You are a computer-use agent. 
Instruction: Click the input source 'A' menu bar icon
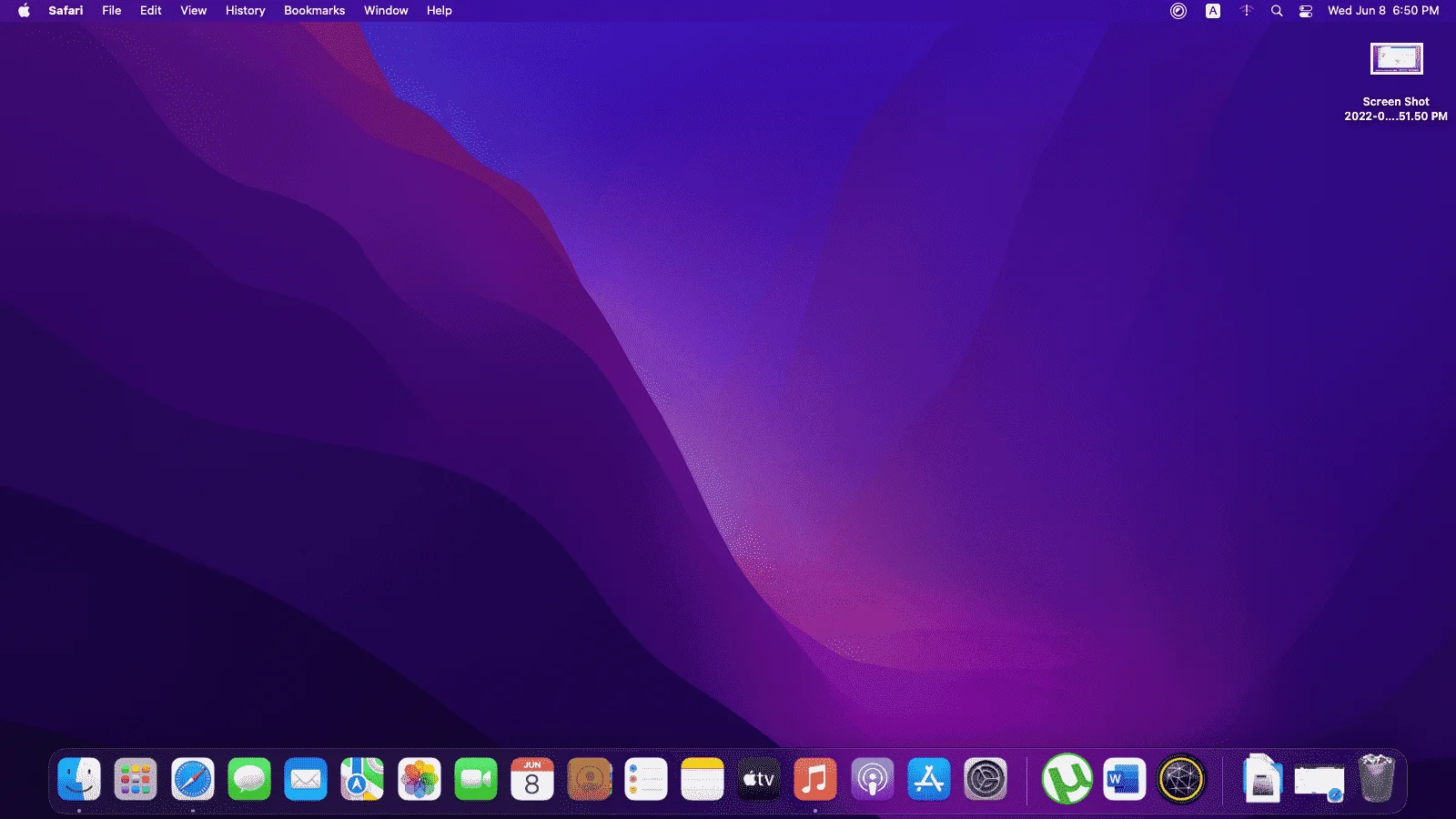point(1213,11)
